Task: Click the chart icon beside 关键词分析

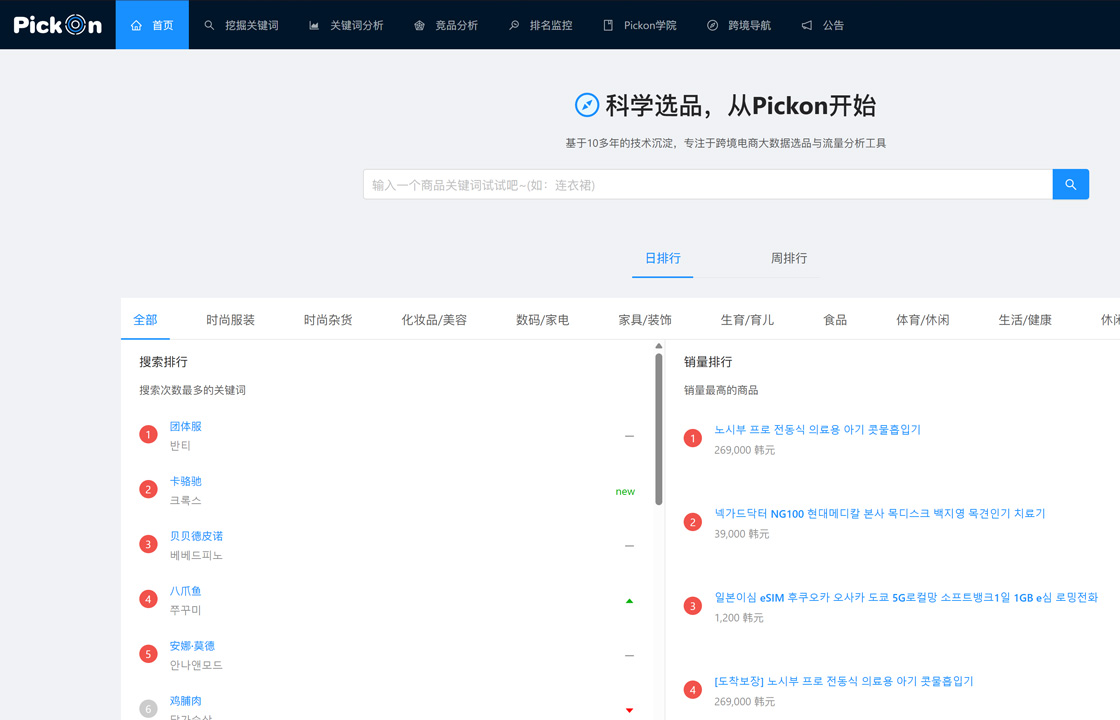Action: click(x=314, y=26)
